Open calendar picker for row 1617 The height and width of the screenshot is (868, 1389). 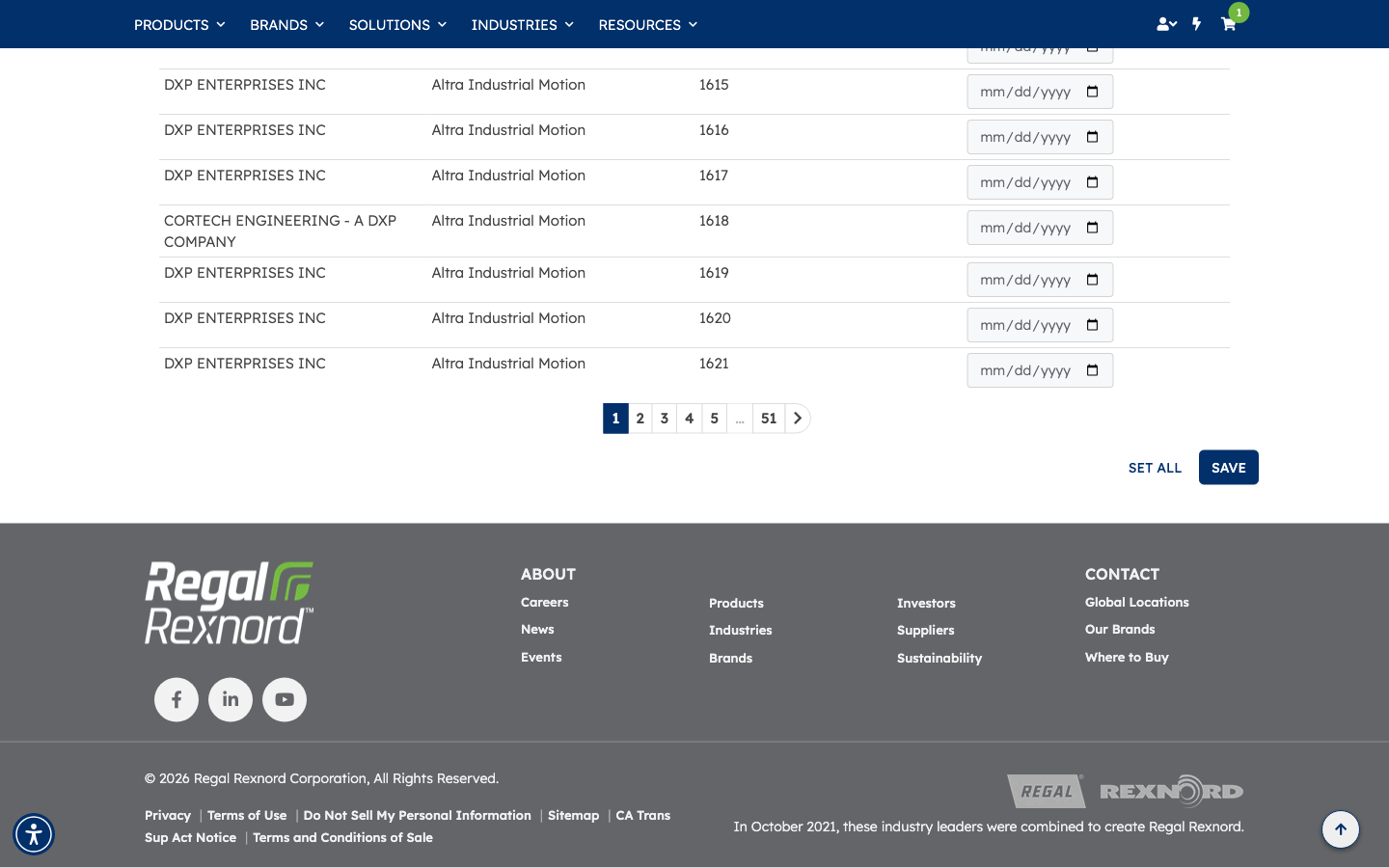point(1093,182)
